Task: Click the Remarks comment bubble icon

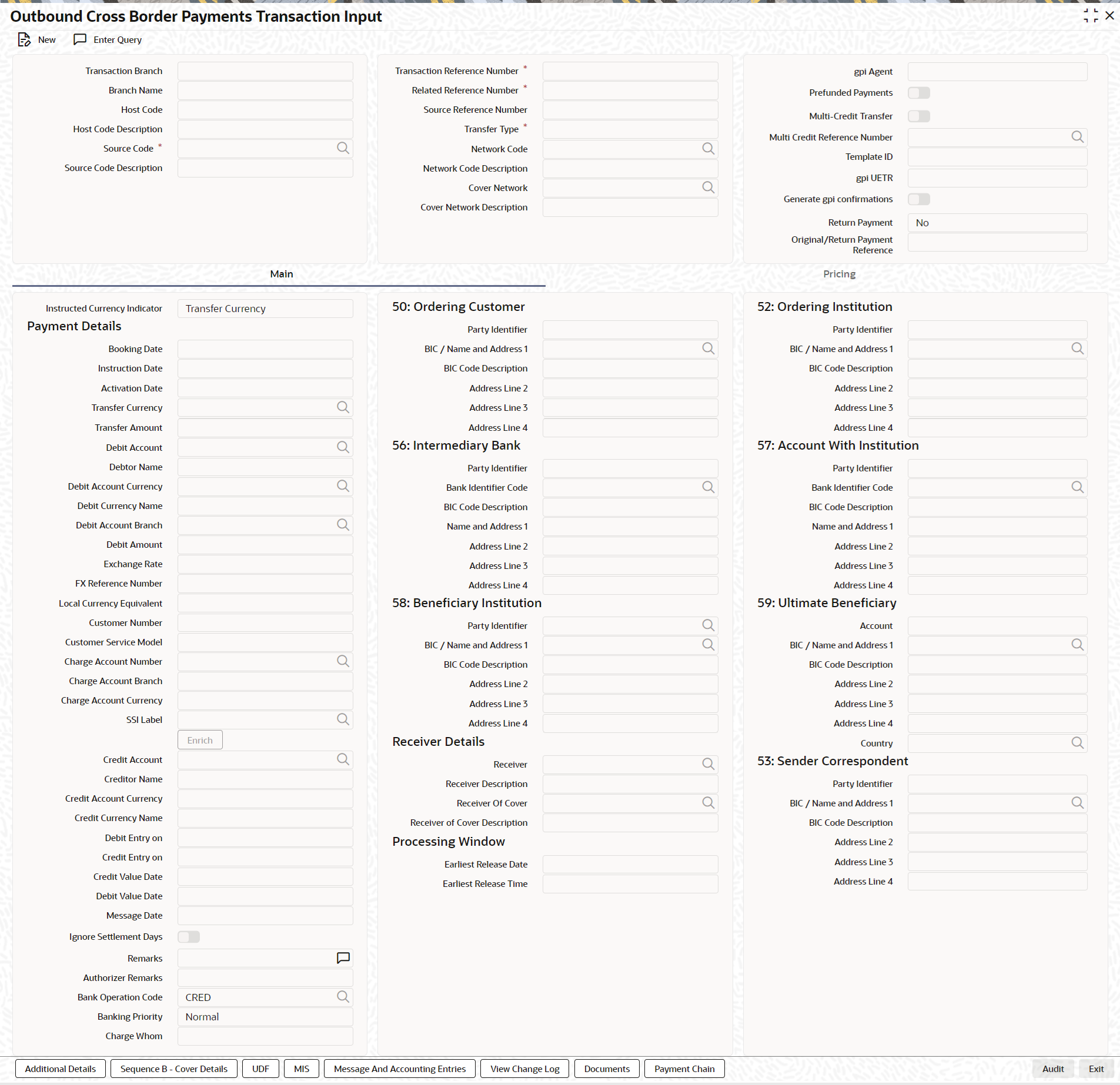Action: point(343,958)
